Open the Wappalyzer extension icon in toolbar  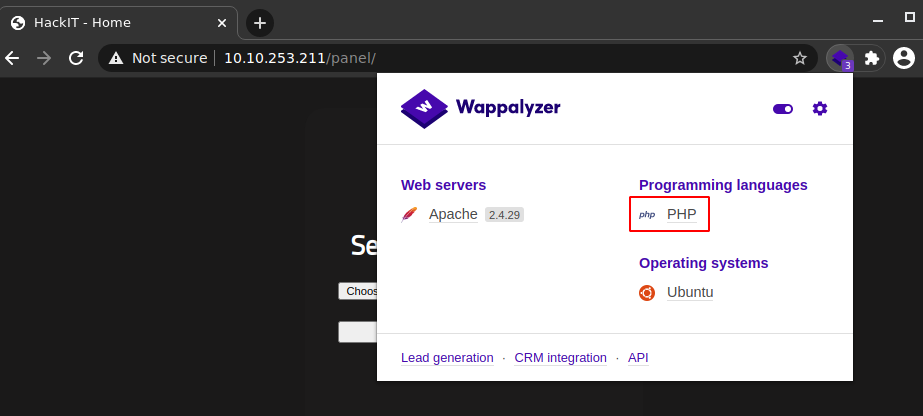pos(841,58)
